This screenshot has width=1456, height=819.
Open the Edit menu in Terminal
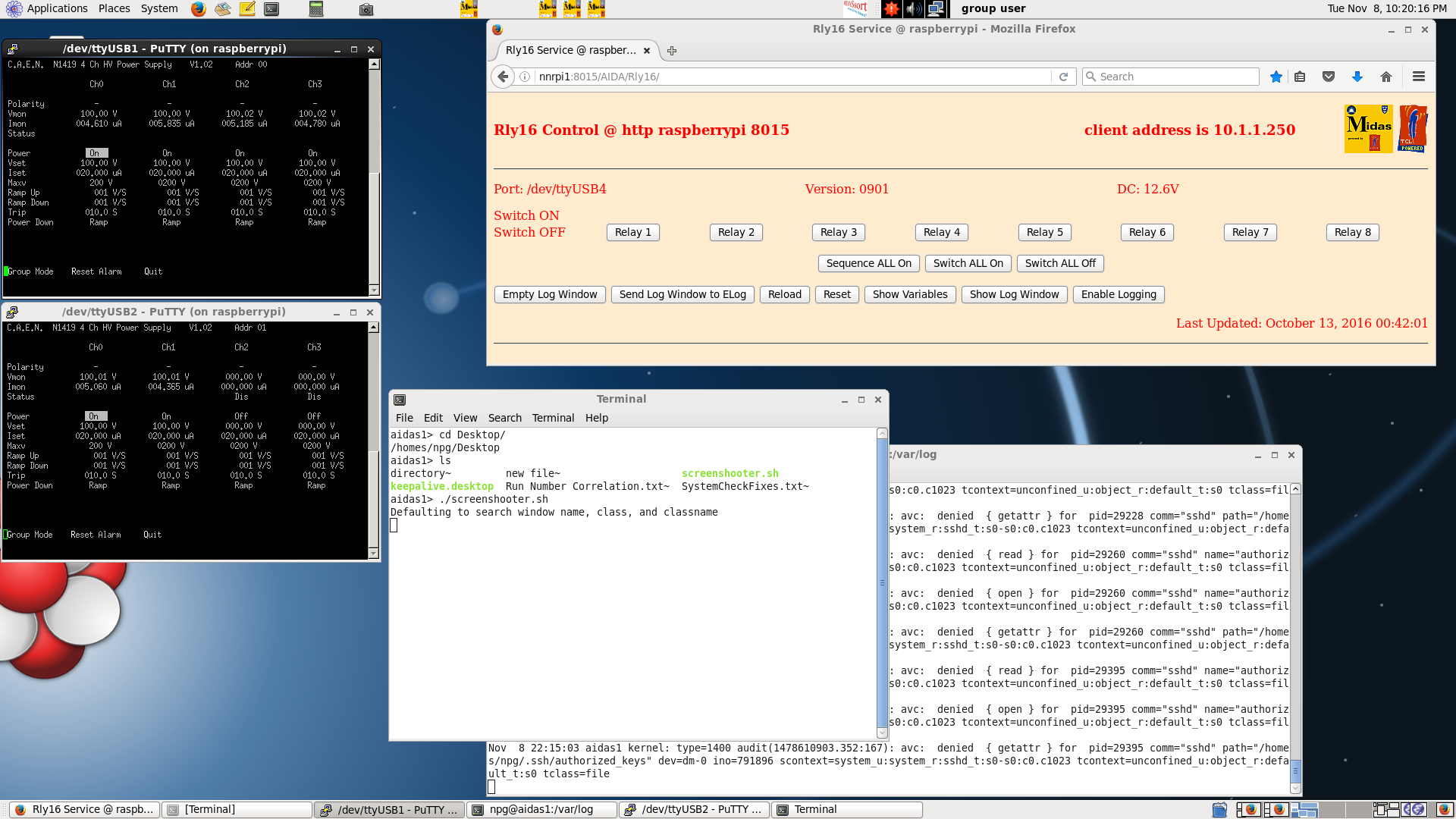click(433, 418)
